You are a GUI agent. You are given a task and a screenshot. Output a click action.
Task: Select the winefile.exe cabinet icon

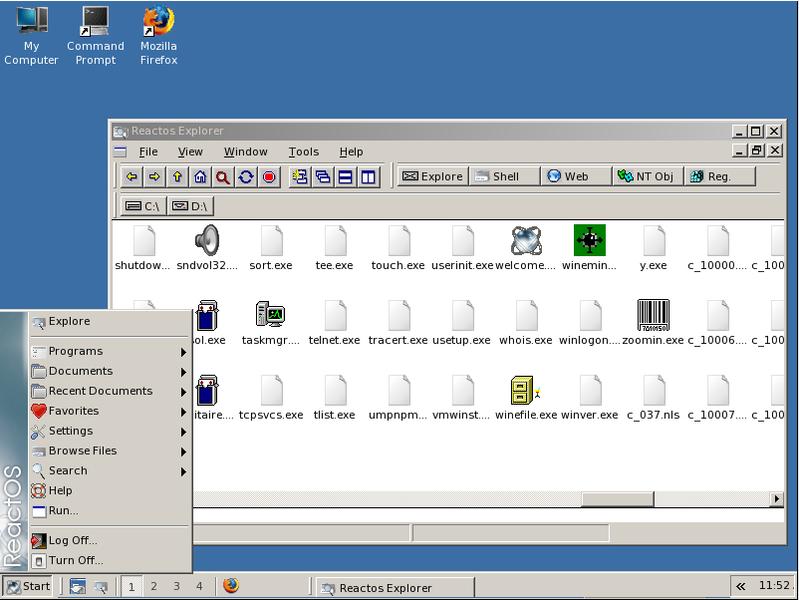tap(525, 390)
